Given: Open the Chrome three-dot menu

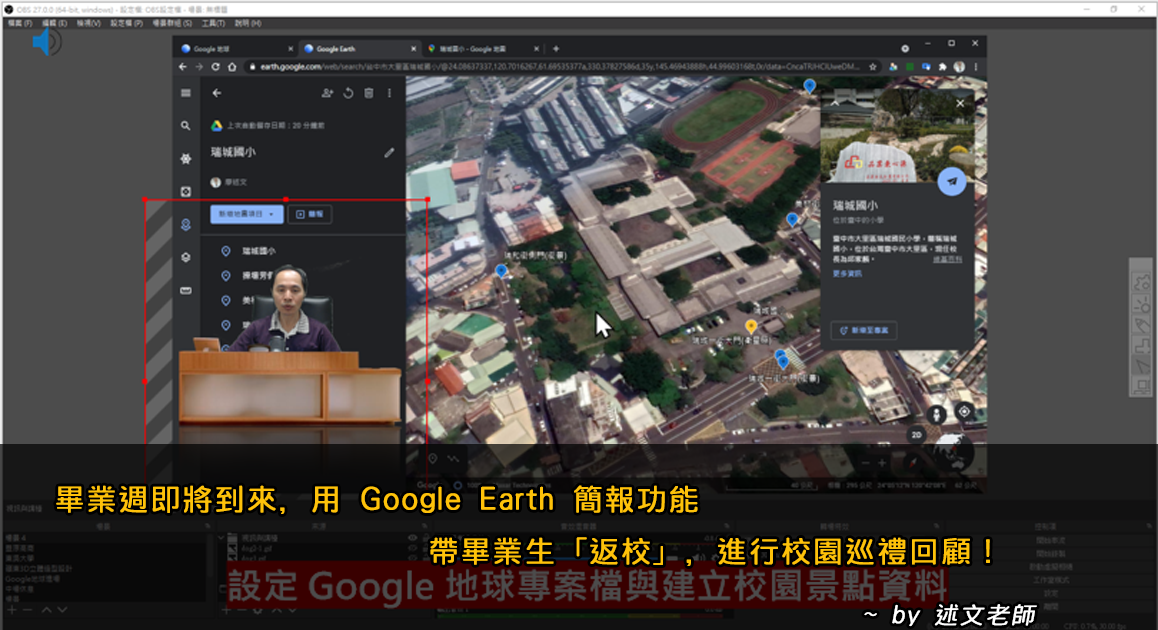Looking at the screenshot, I should click(976, 66).
